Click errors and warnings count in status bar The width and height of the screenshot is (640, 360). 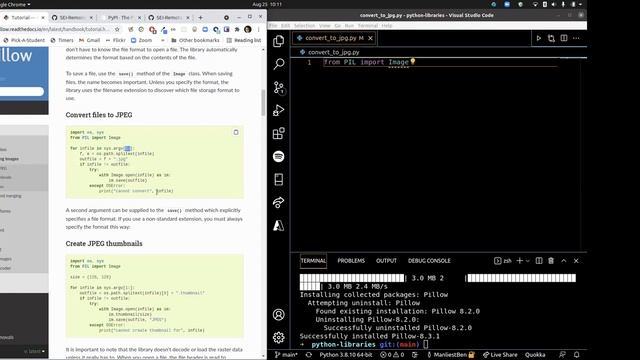coord(392,355)
